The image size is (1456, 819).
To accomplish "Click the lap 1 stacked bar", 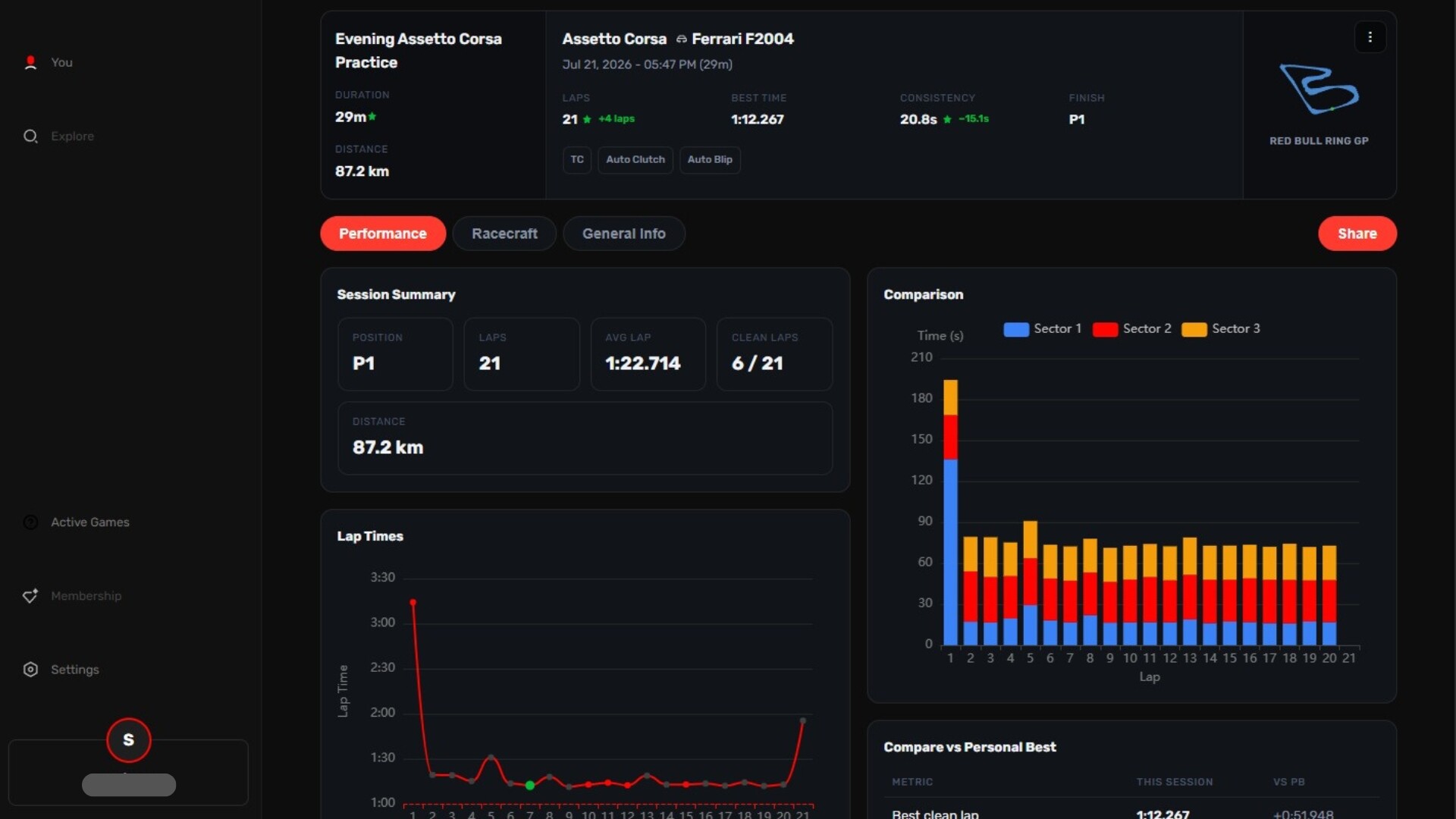I will coord(950,513).
